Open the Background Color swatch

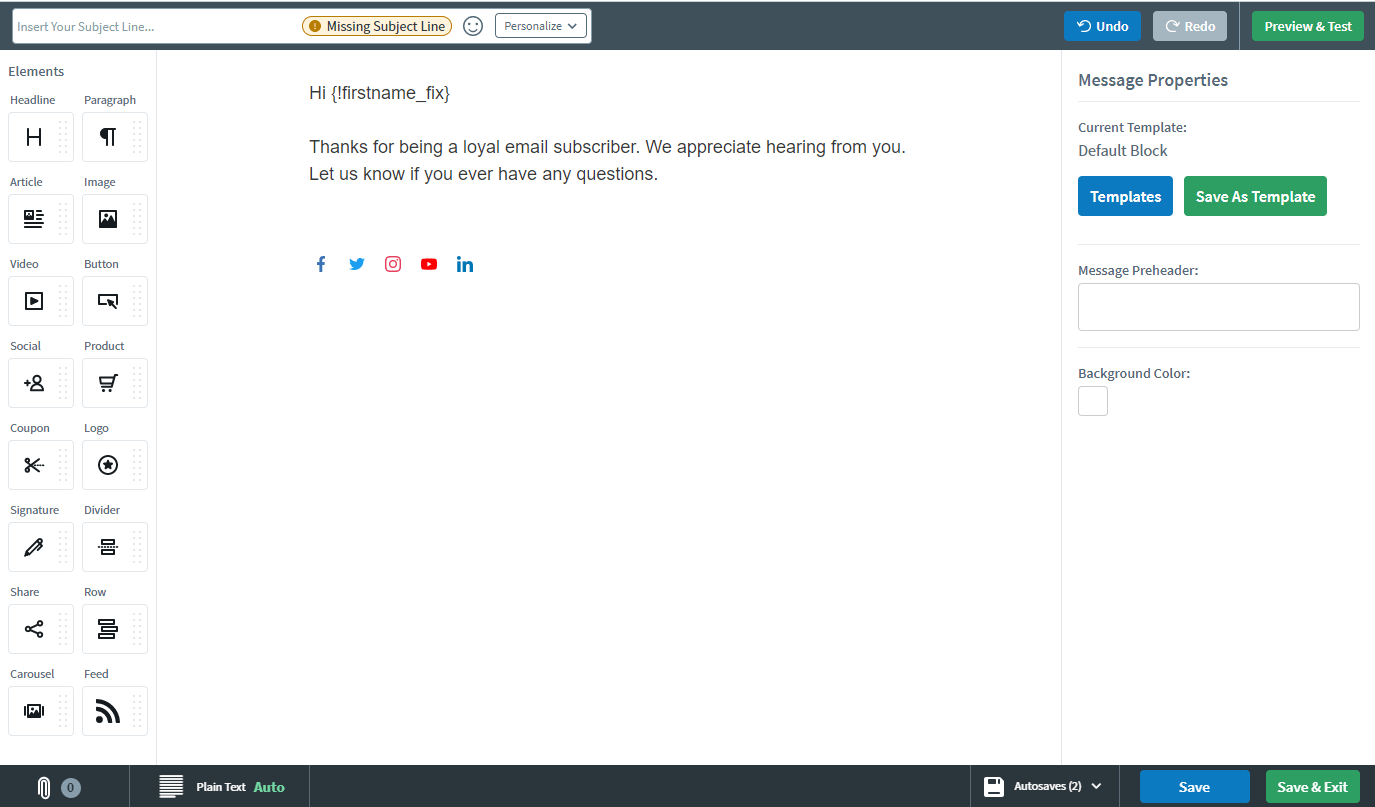coord(1093,401)
